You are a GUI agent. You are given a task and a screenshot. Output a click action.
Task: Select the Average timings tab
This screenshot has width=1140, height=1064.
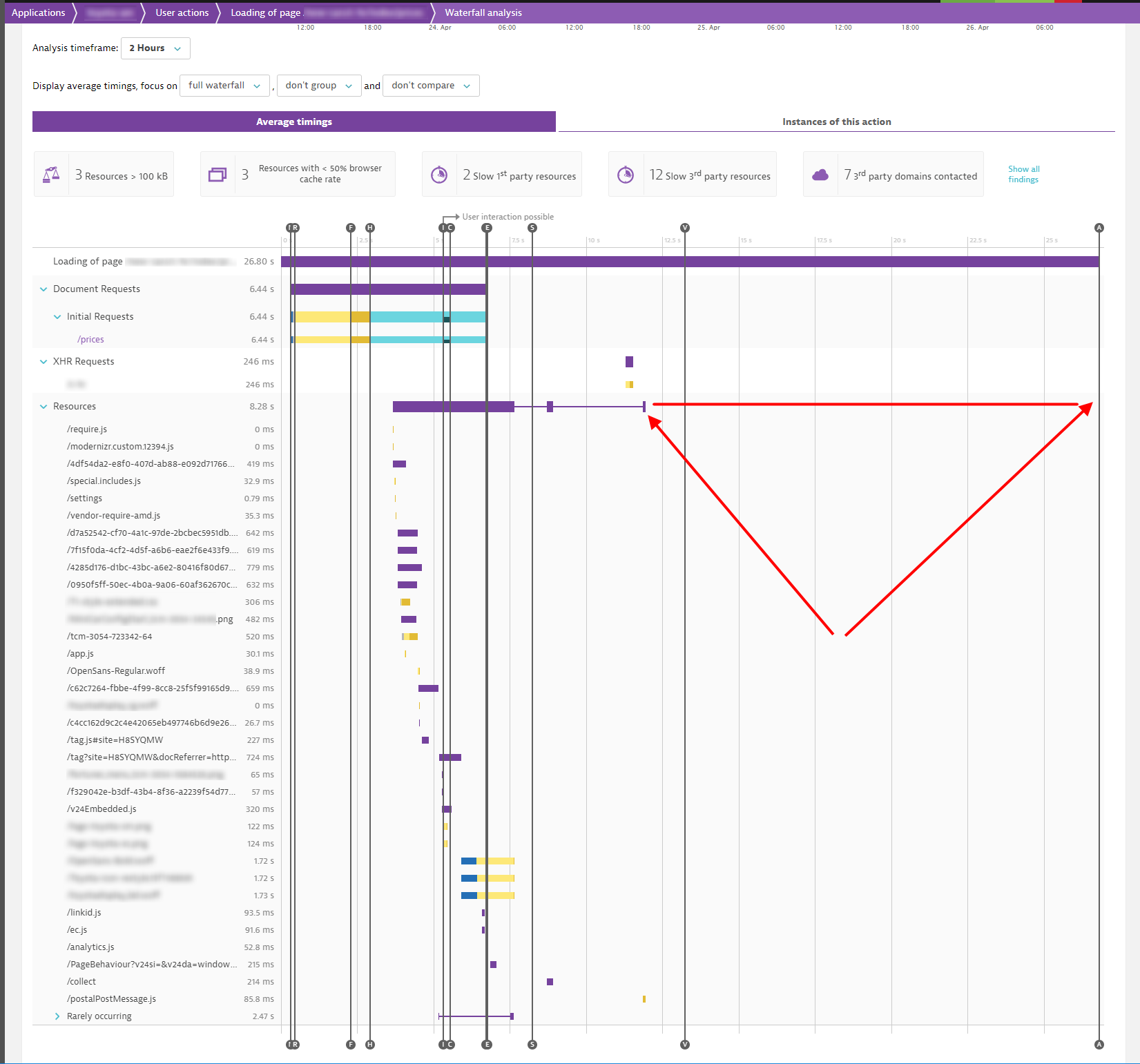point(294,122)
